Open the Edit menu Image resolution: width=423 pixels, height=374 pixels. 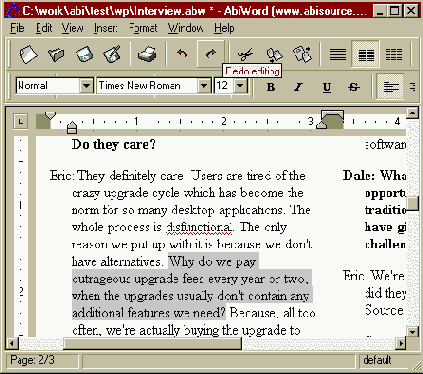click(x=44, y=28)
